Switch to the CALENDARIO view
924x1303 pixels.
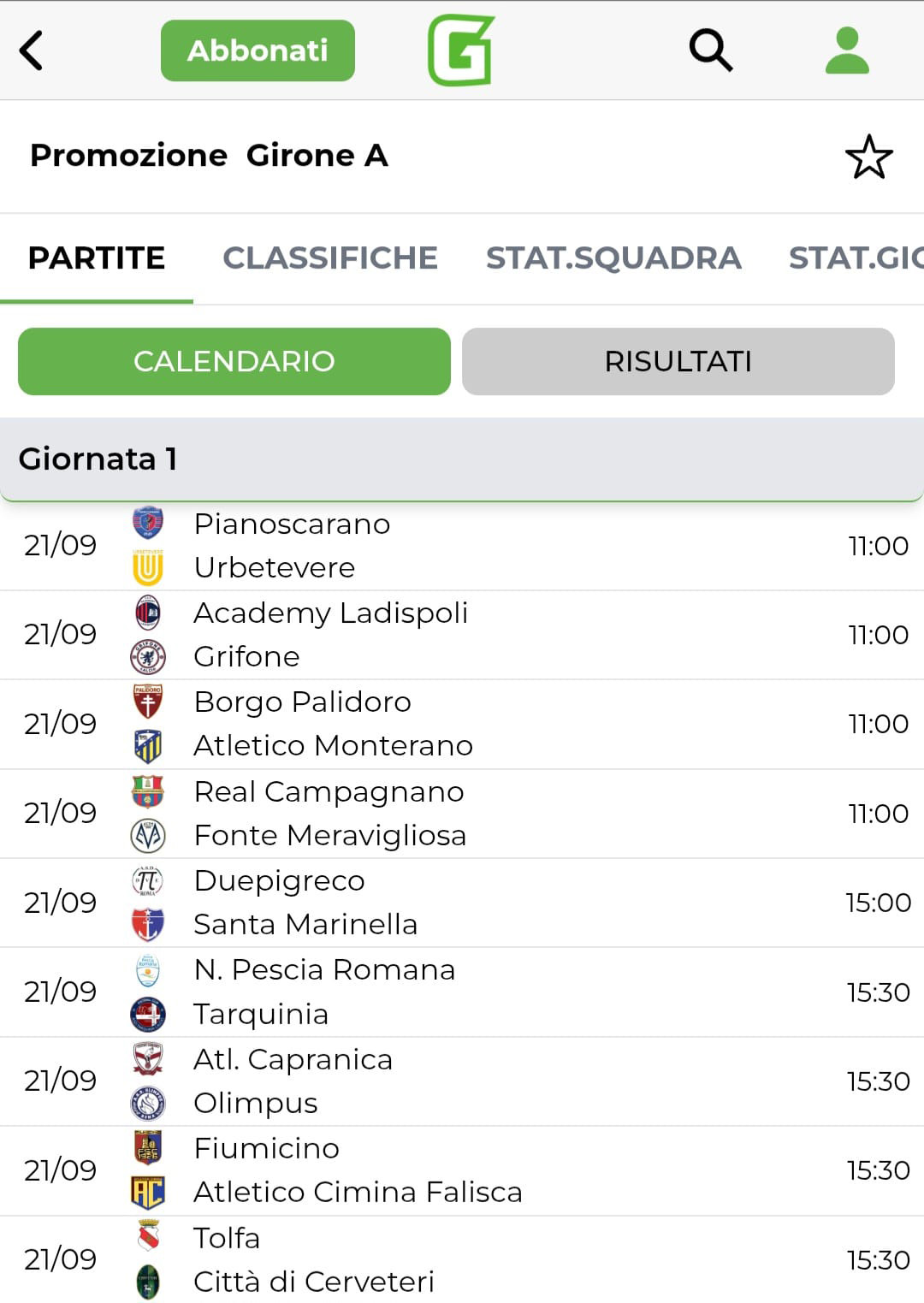234,361
